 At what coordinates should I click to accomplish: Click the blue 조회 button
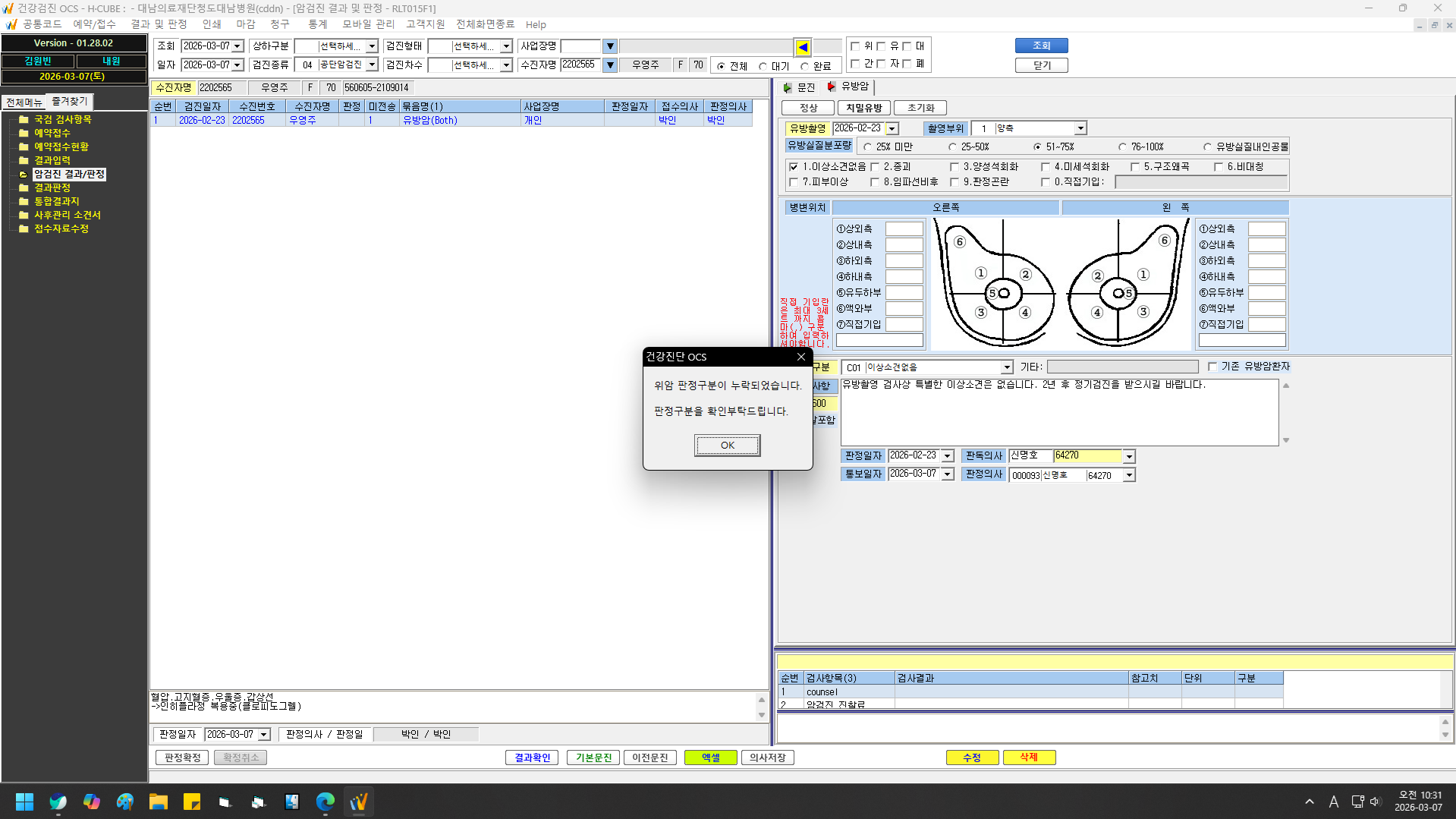pyautogui.click(x=1041, y=46)
